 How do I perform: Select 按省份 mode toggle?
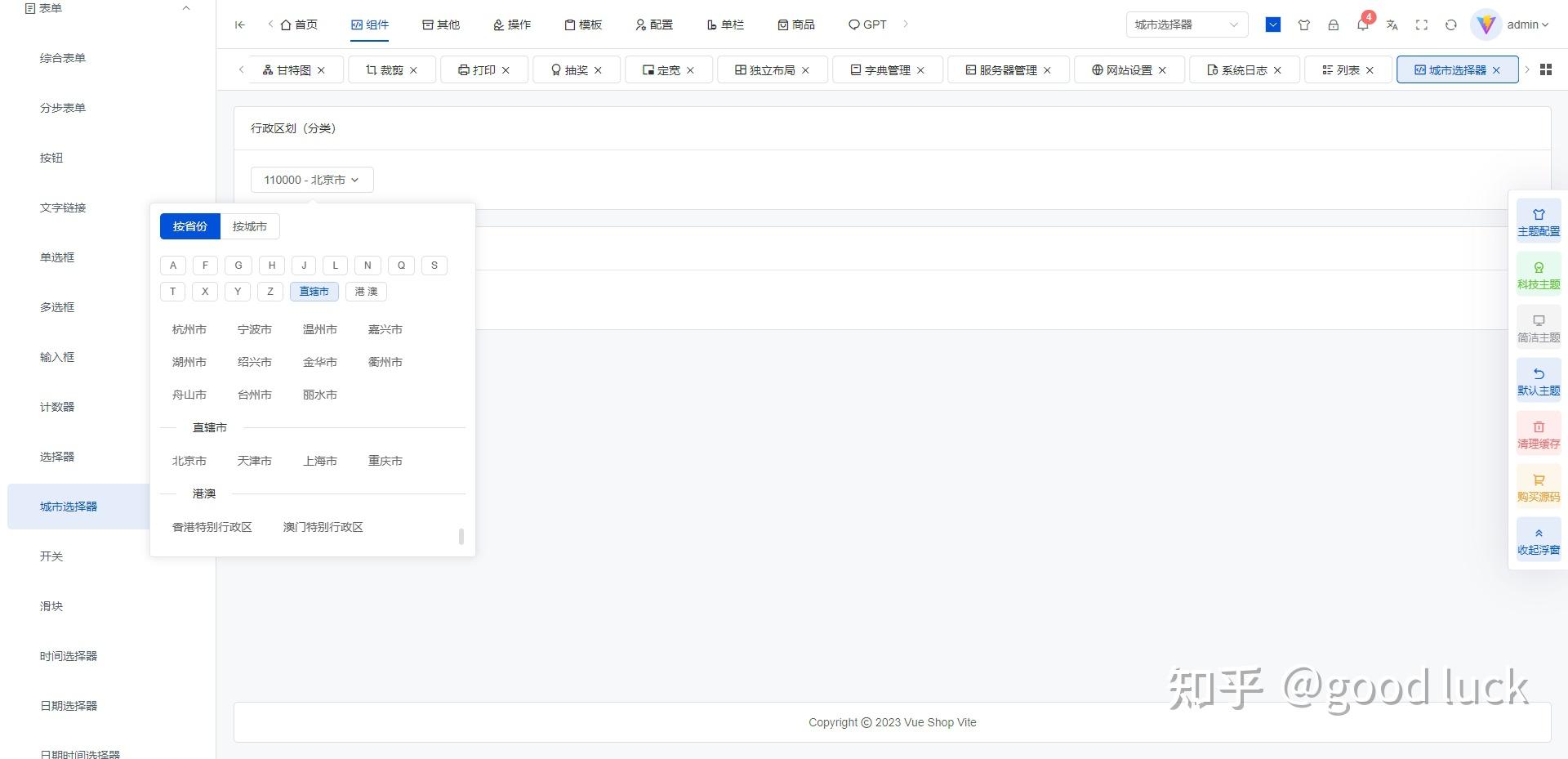pos(190,226)
